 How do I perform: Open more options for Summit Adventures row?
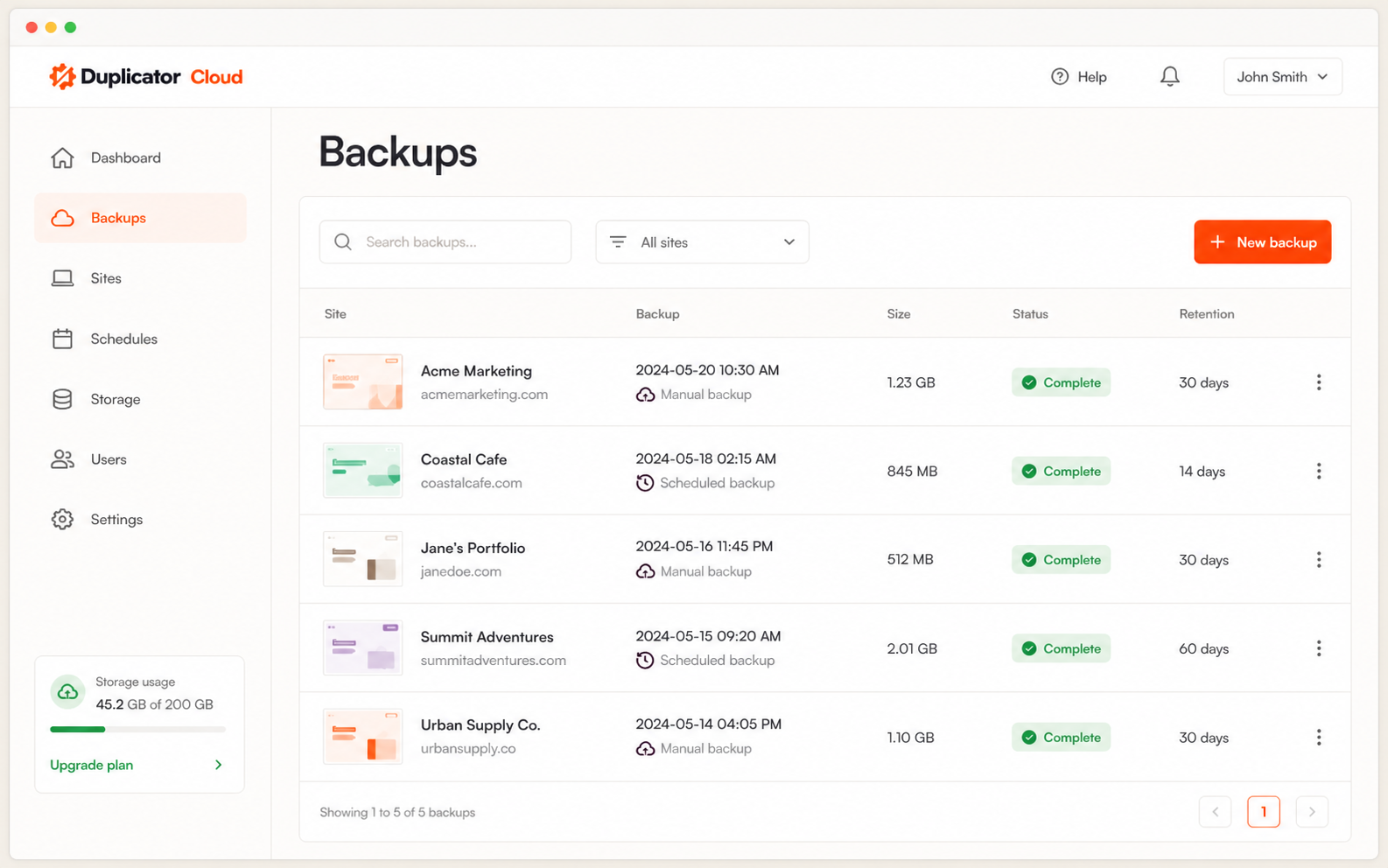1318,648
